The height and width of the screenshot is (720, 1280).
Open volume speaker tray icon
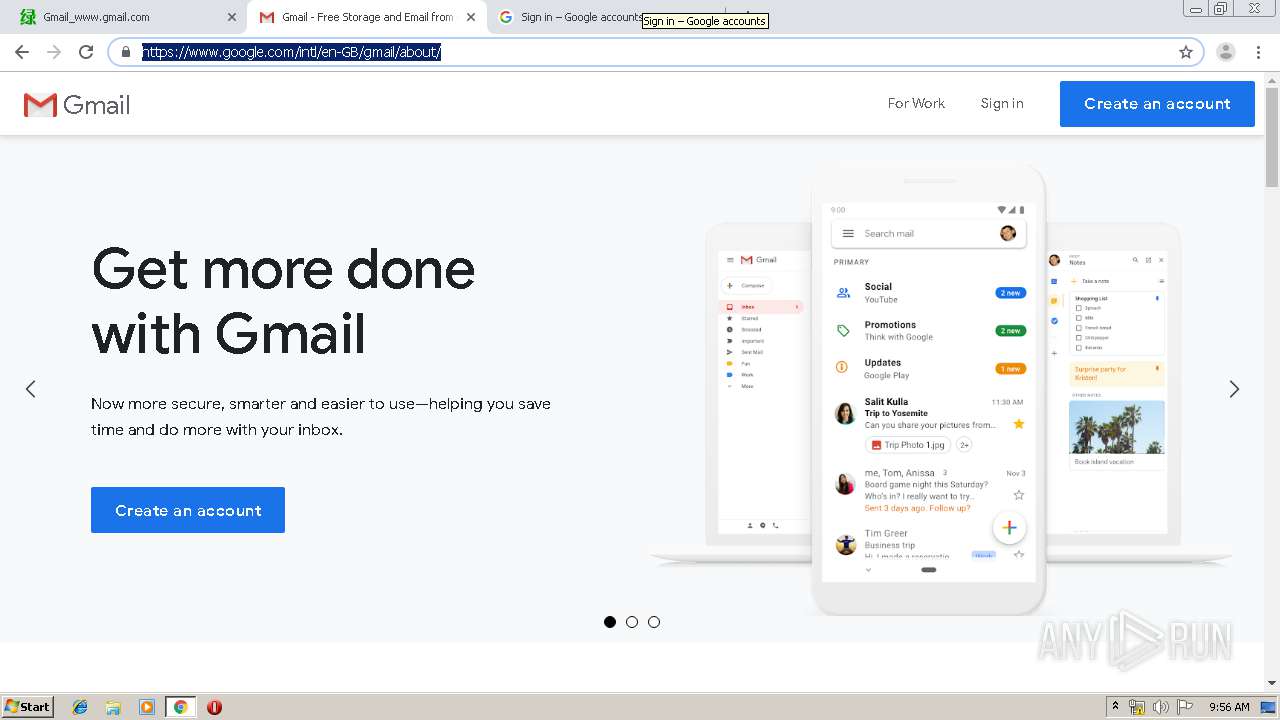click(1161, 707)
